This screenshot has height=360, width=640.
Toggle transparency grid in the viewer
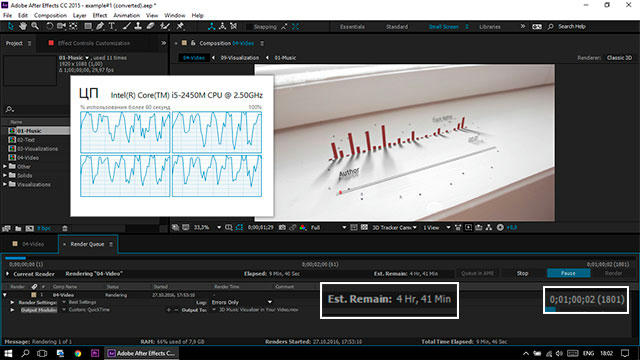click(364, 227)
